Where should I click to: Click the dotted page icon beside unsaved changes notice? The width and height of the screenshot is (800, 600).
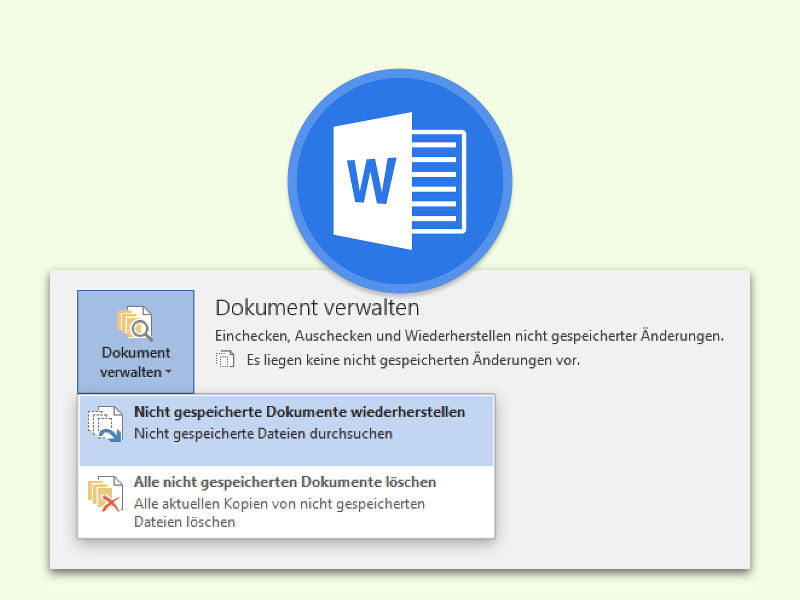[x=225, y=360]
